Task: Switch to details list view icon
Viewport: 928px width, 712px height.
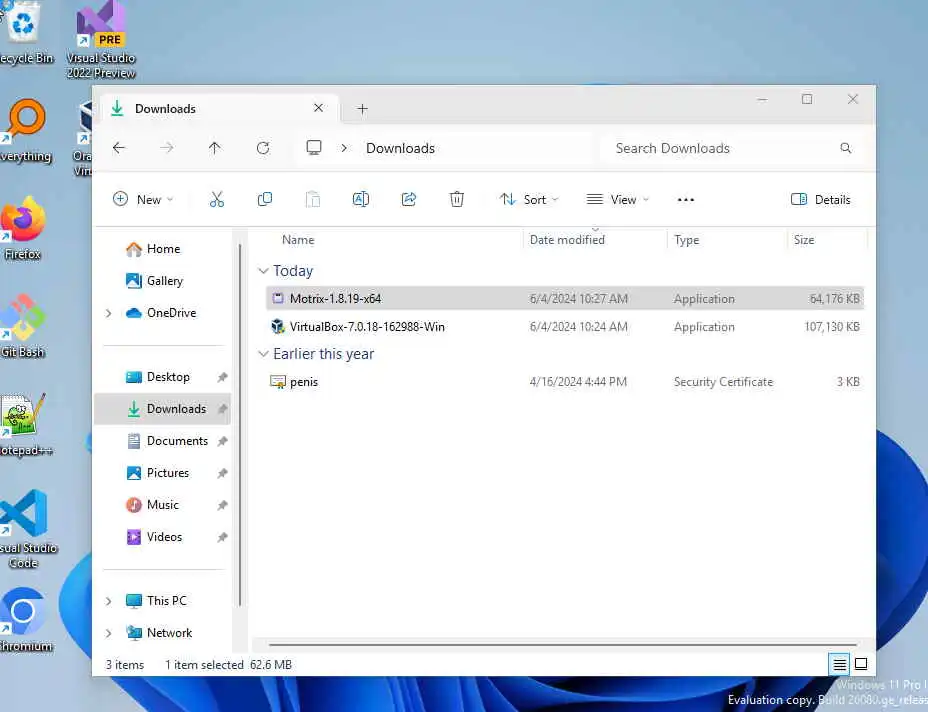Action: (839, 665)
